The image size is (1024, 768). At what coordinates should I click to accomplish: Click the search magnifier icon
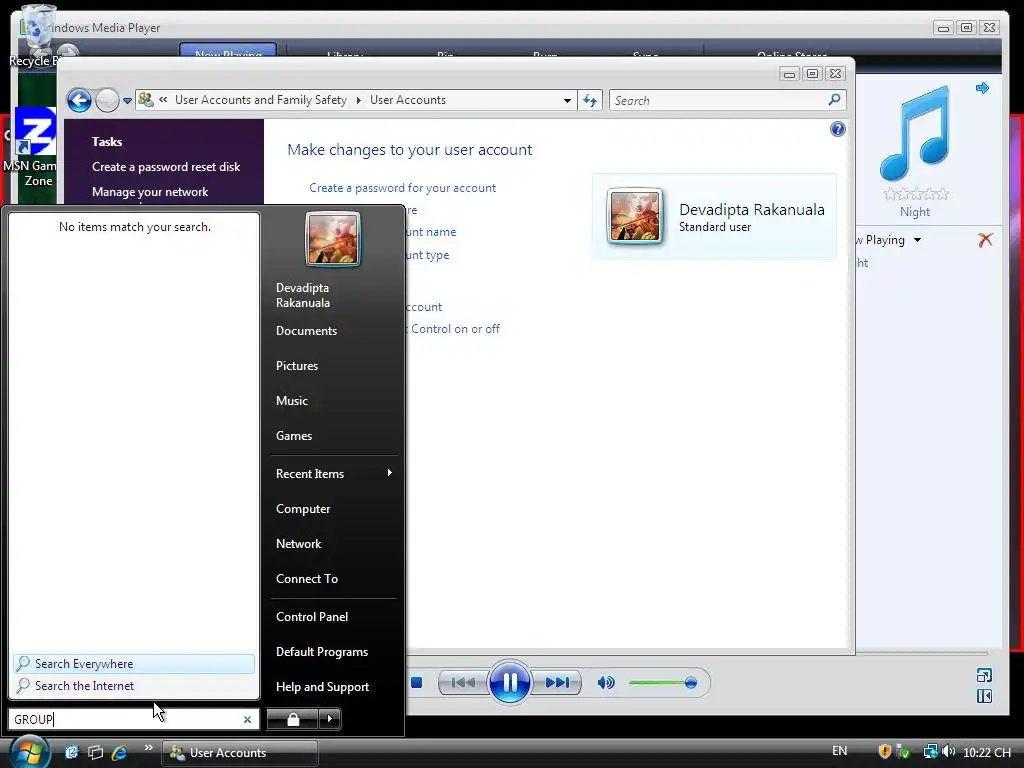click(x=834, y=100)
